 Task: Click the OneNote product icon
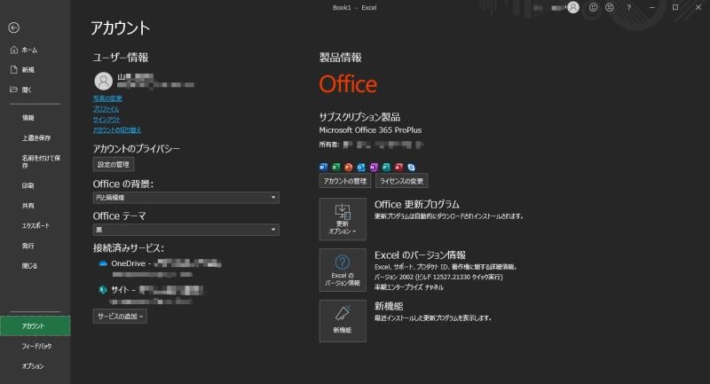374,167
